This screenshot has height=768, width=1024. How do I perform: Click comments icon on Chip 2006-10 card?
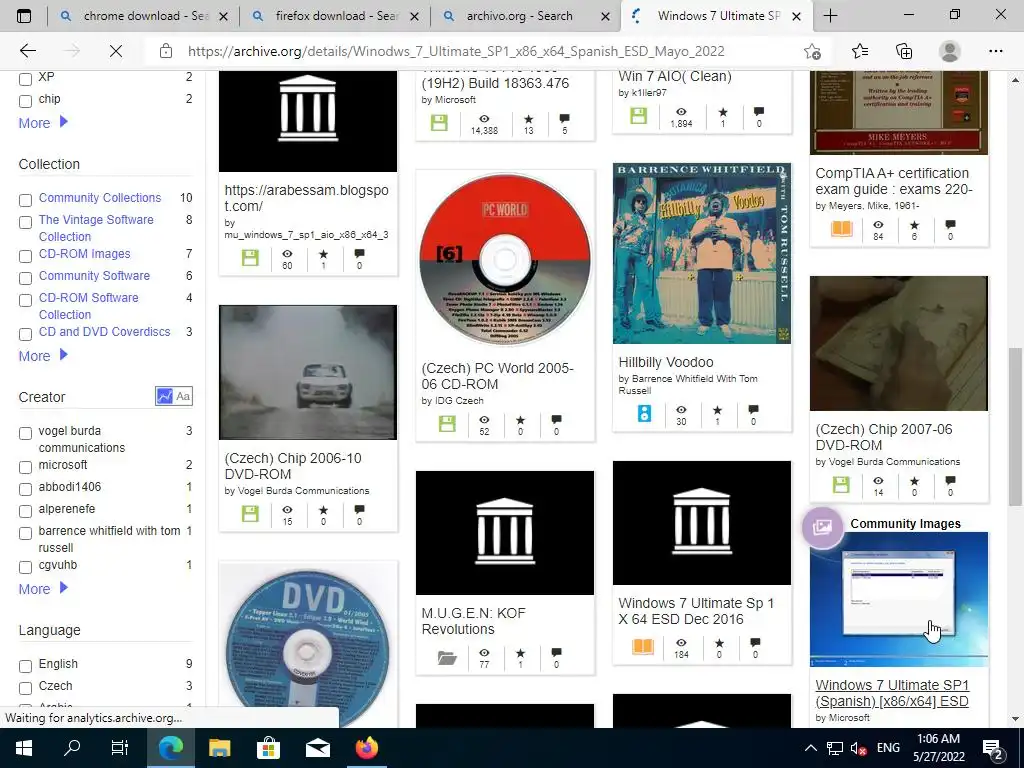pos(359,509)
